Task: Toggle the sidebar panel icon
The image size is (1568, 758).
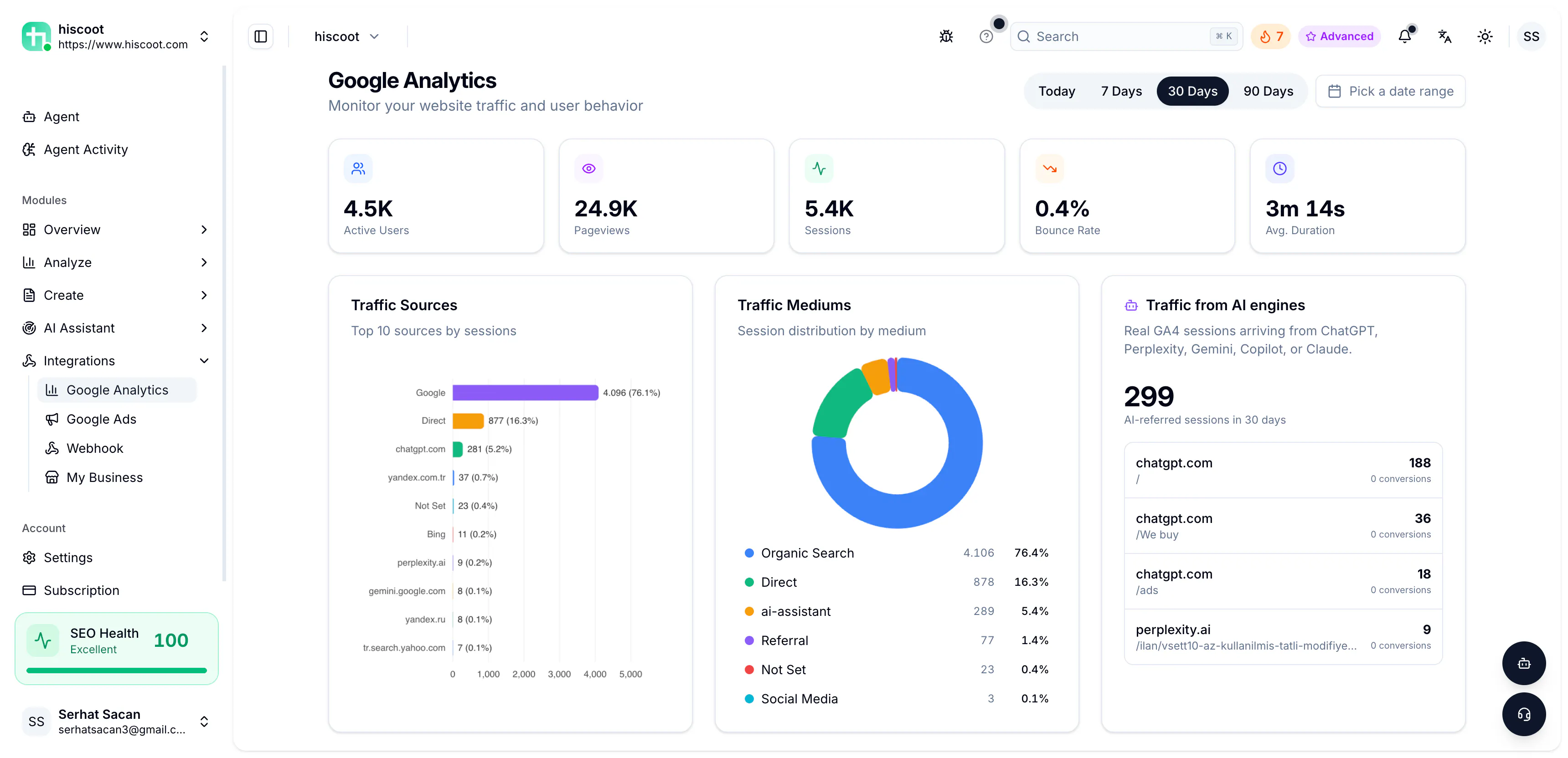Action: click(261, 36)
